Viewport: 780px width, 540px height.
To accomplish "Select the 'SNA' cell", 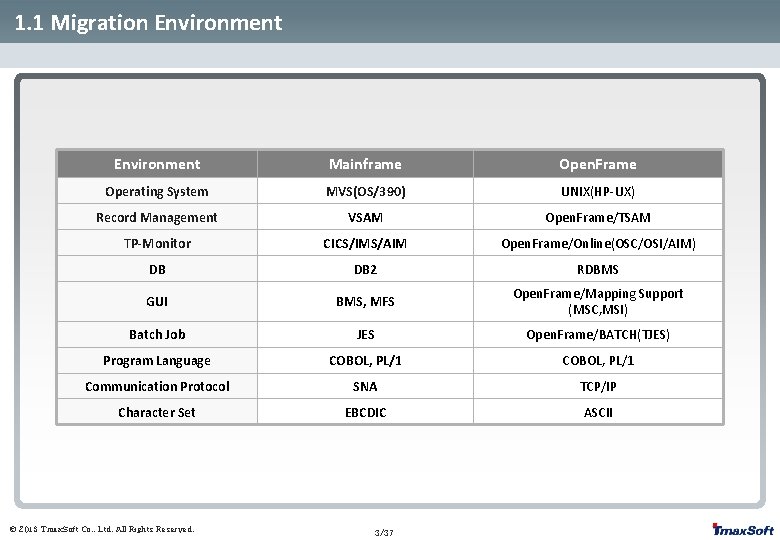I will click(365, 386).
